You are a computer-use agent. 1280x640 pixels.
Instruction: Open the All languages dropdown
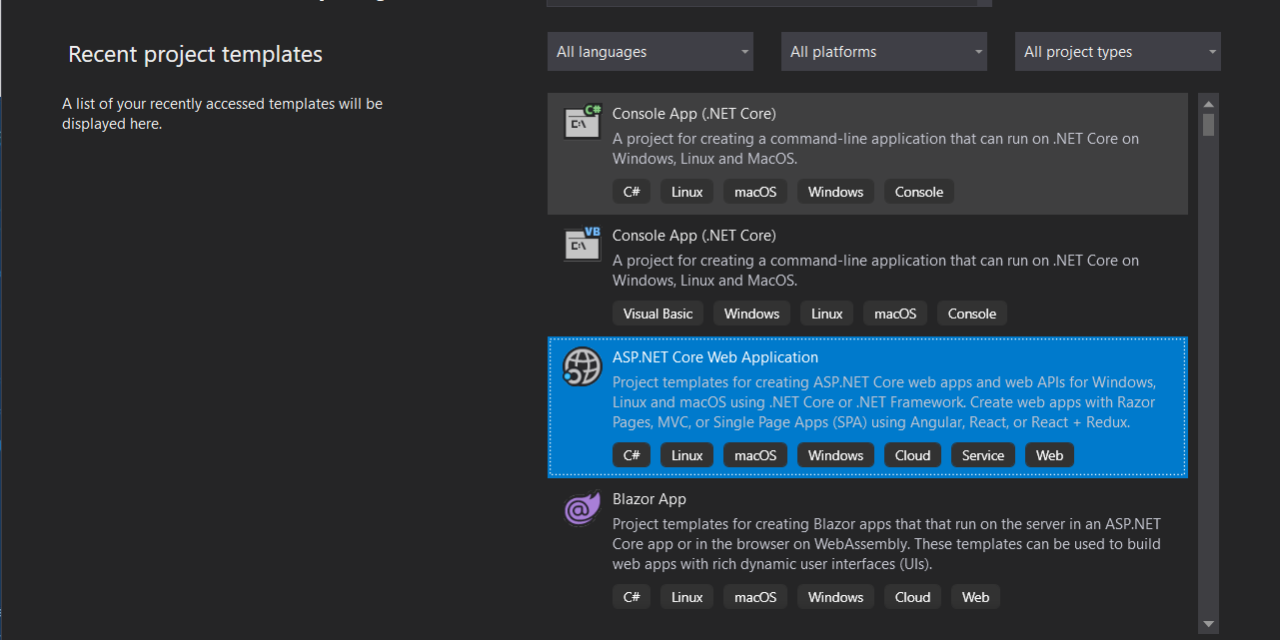pyautogui.click(x=650, y=52)
